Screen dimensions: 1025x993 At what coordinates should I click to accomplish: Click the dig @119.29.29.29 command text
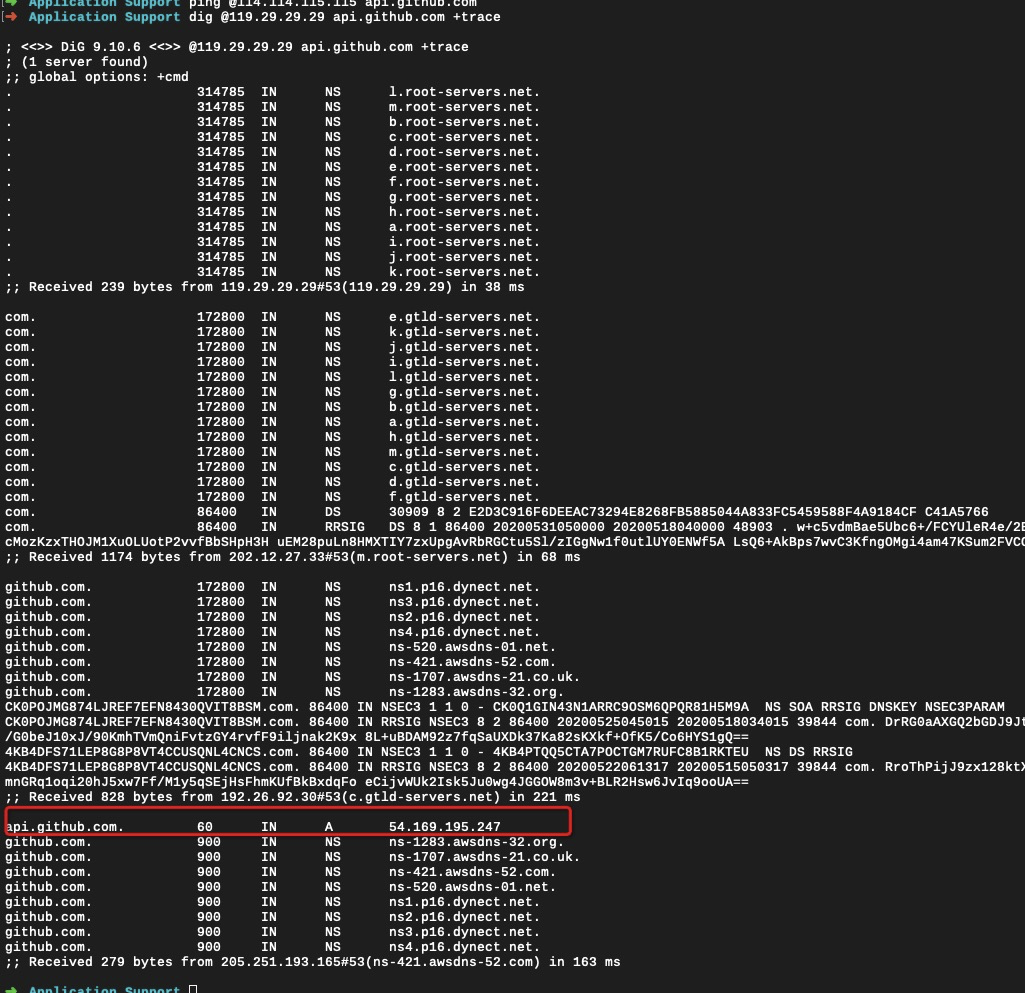344,17
